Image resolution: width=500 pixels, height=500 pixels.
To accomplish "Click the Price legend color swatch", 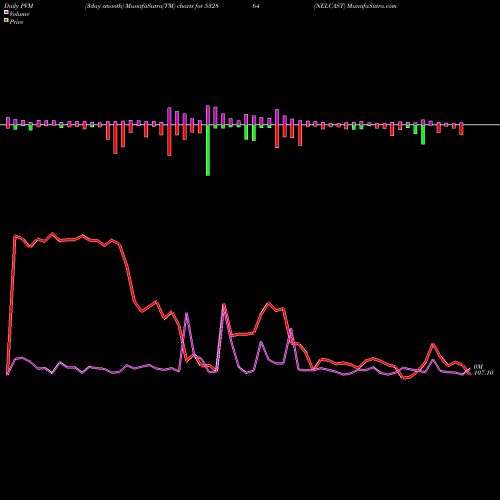I will [x=6, y=21].
